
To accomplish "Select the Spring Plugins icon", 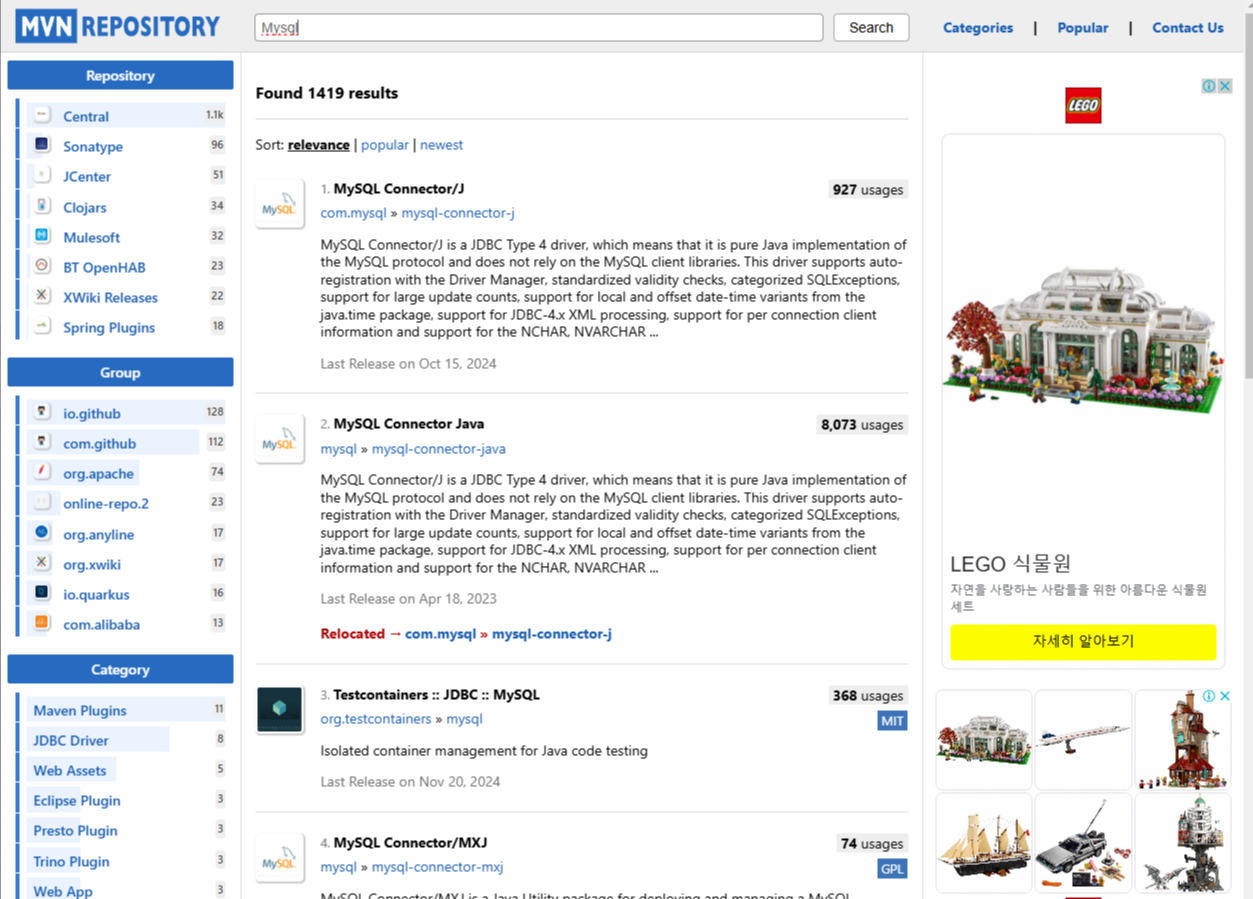I will (x=42, y=326).
